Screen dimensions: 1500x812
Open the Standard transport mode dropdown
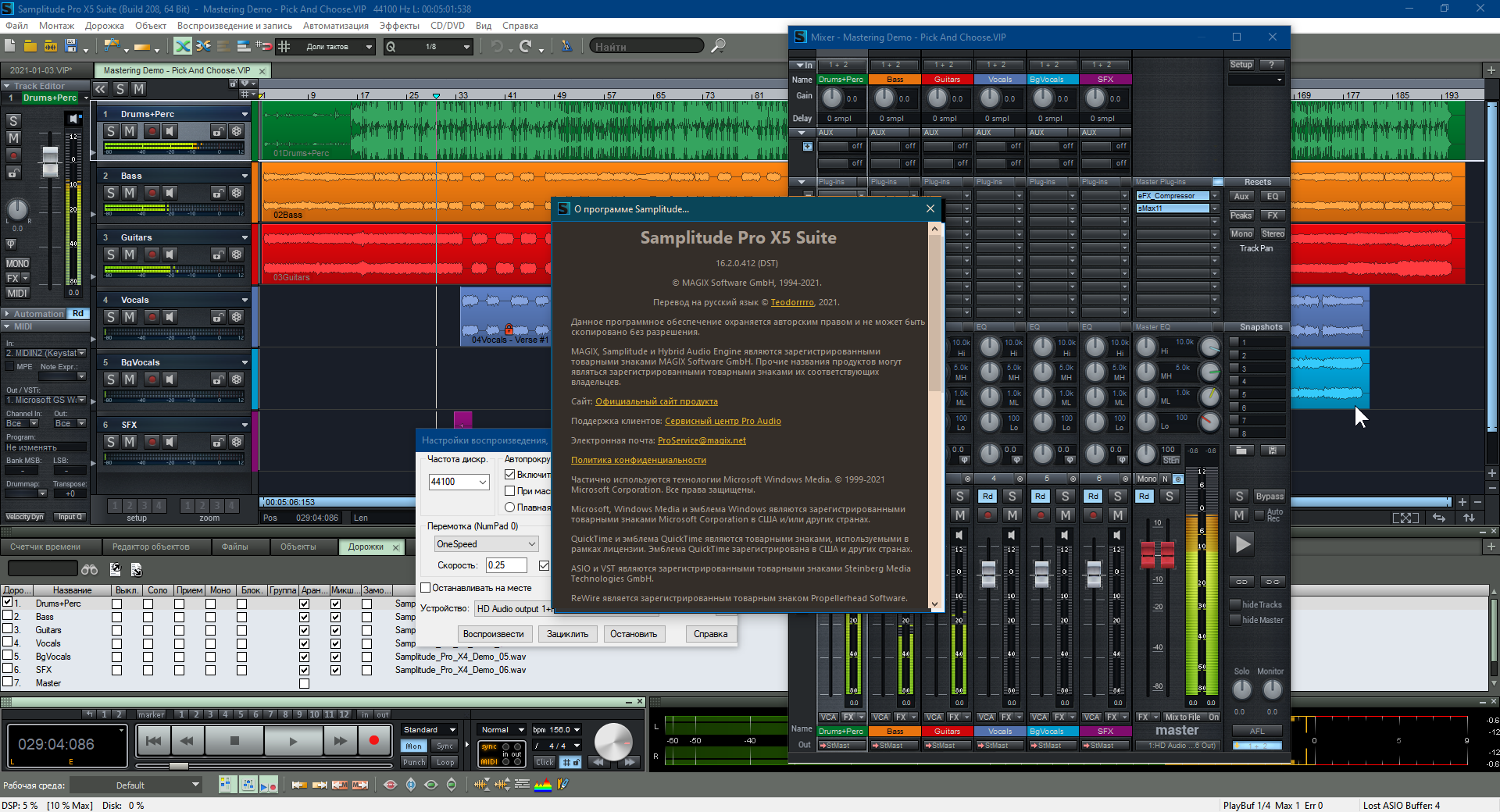coord(429,730)
